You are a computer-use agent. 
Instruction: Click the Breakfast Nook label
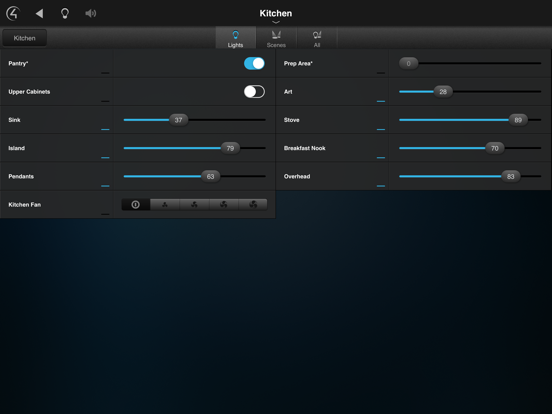[305, 148]
